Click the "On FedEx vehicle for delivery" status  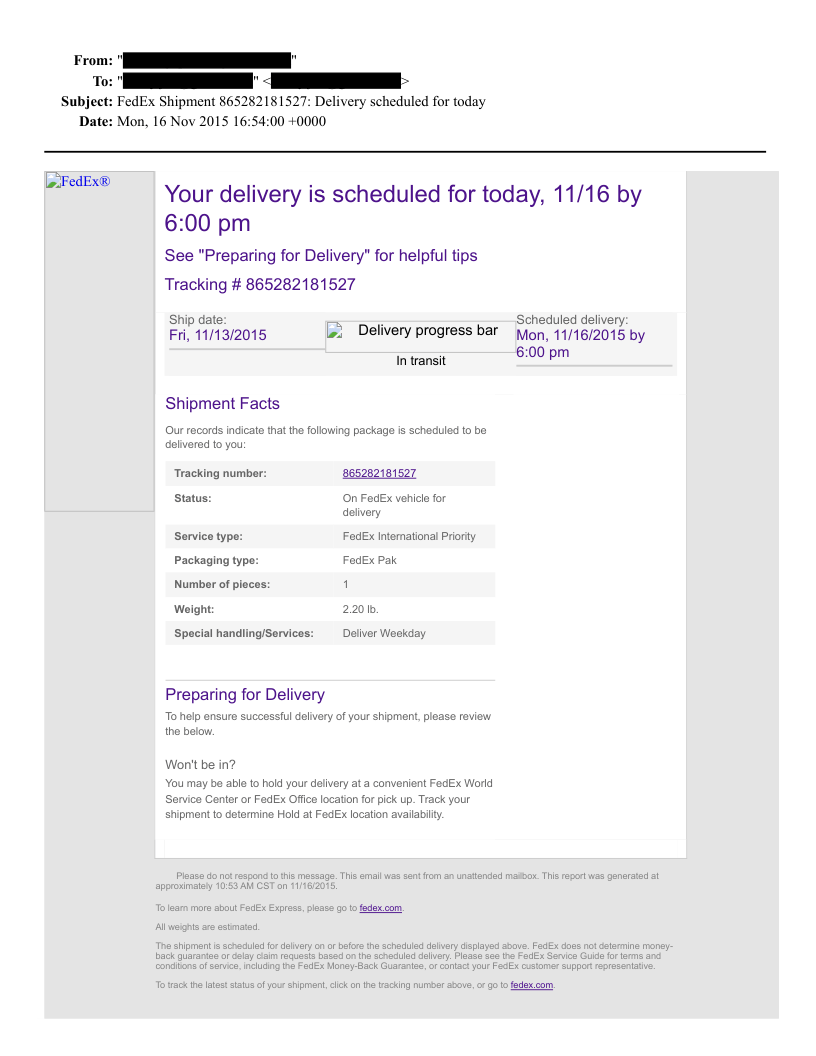click(x=394, y=505)
